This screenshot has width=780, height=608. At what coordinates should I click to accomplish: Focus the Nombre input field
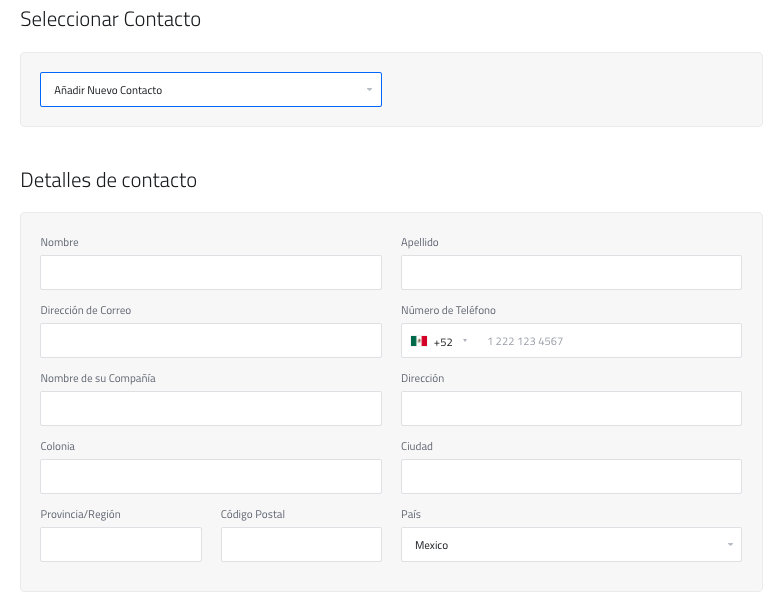[x=211, y=272]
